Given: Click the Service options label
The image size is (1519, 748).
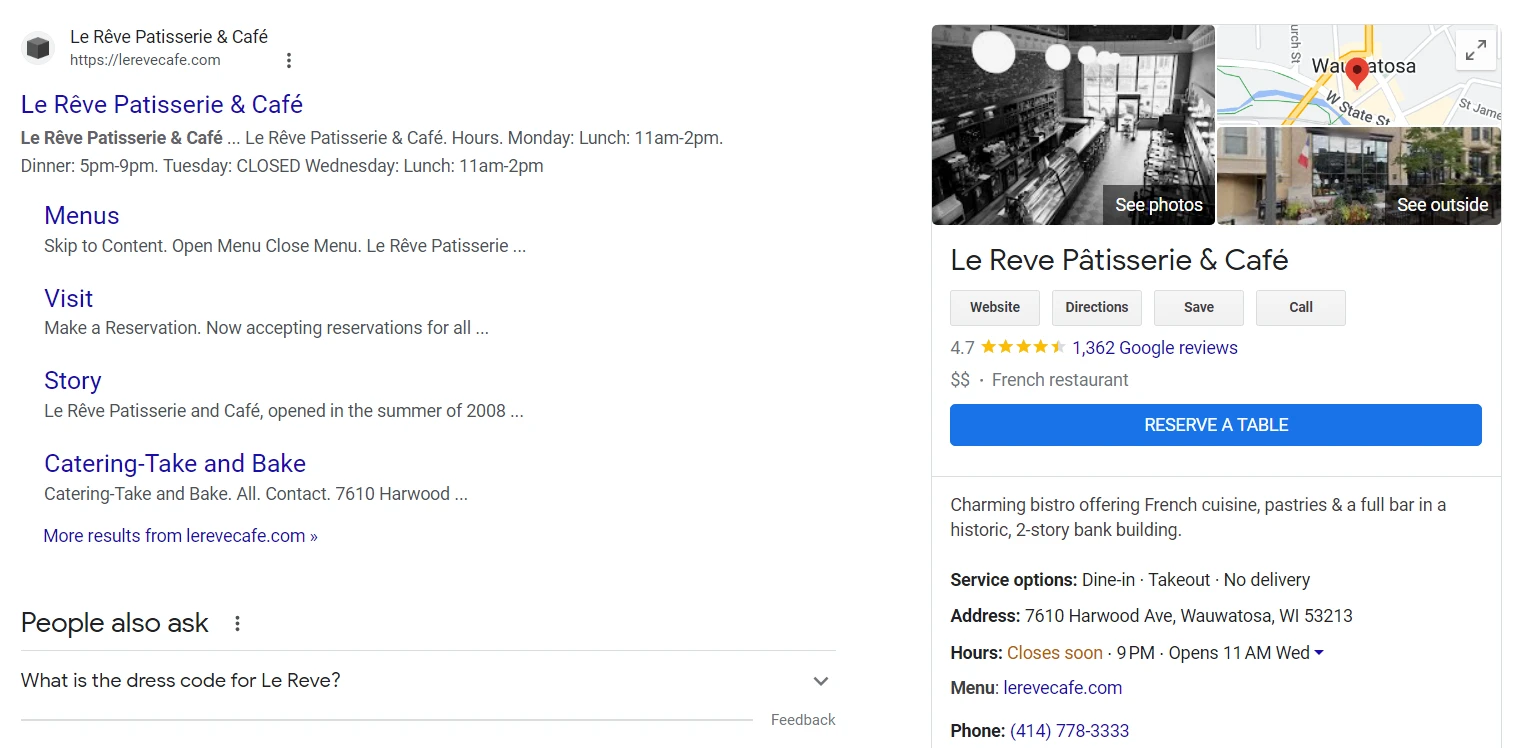Looking at the screenshot, I should click(x=1014, y=580).
